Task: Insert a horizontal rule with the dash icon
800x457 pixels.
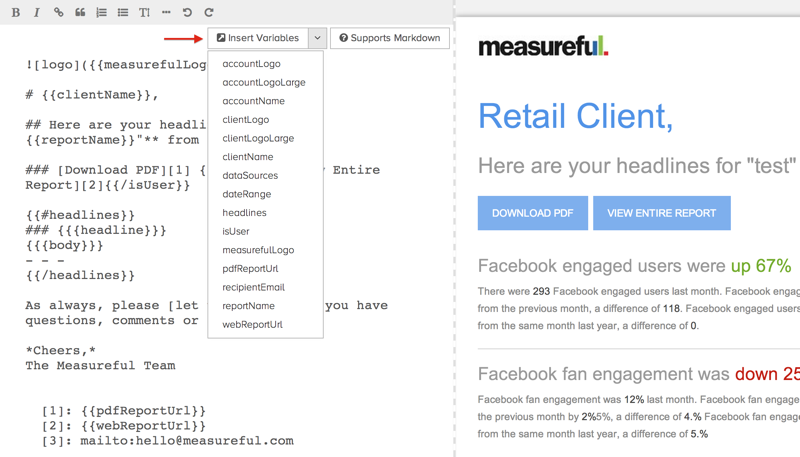Action: [166, 13]
